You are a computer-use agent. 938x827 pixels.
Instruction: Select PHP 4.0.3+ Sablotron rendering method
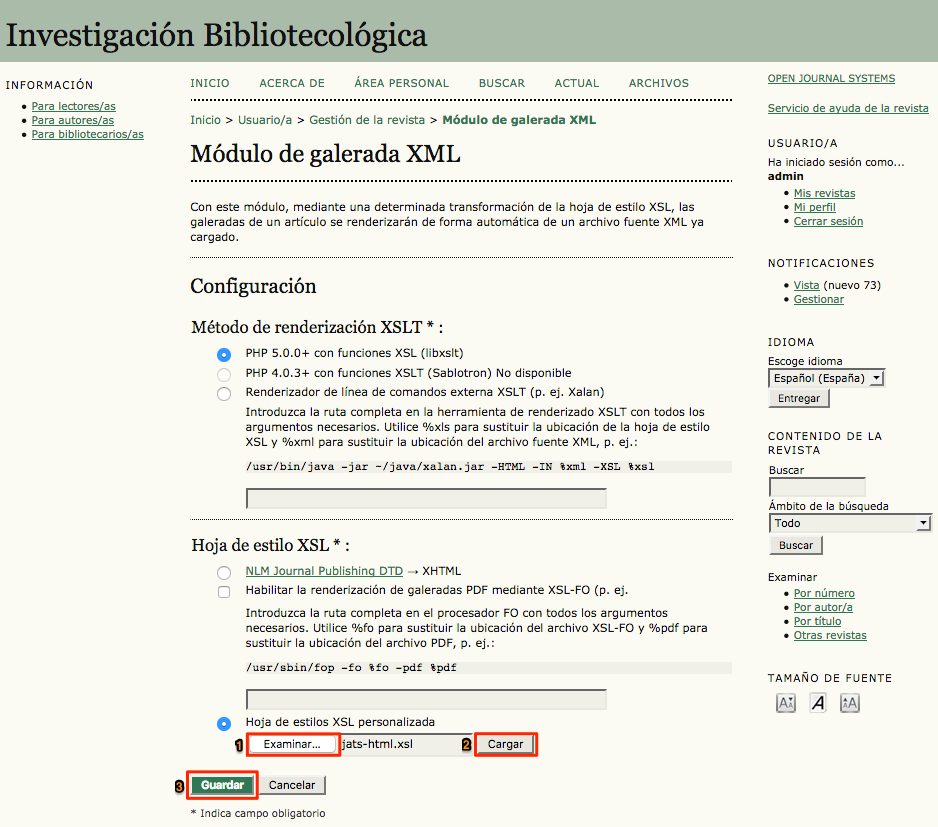(224, 374)
